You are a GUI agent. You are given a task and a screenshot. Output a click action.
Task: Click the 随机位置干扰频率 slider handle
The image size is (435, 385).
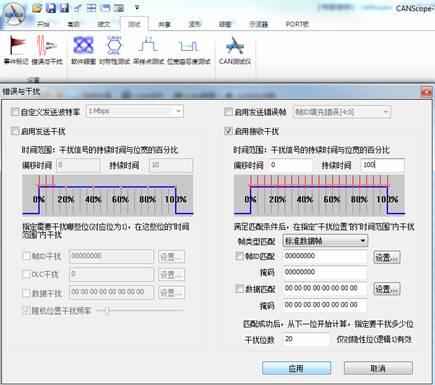click(x=107, y=311)
